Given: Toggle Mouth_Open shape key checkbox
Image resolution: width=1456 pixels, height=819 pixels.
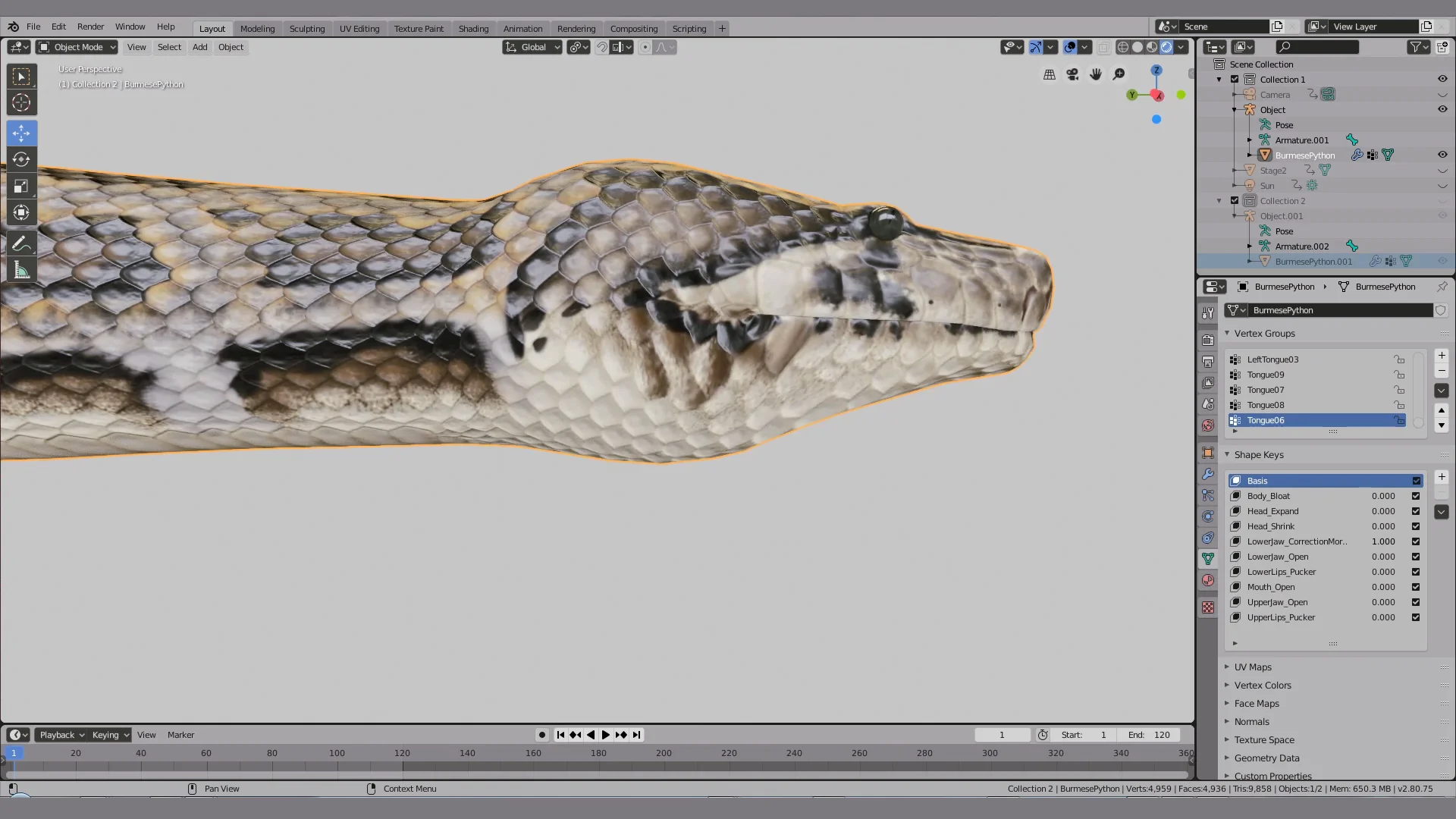Looking at the screenshot, I should (1416, 587).
